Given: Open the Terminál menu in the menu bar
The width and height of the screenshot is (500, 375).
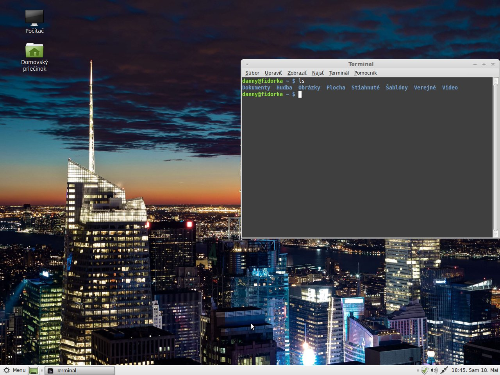Looking at the screenshot, I should tap(339, 73).
